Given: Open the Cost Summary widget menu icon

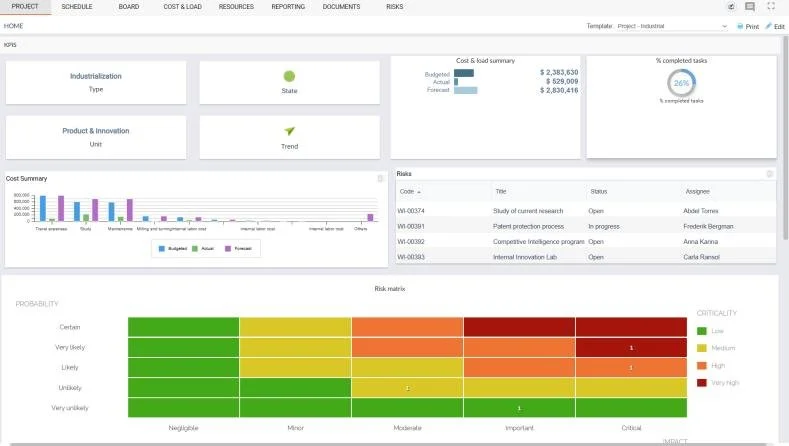Looking at the screenshot, I should click(380, 179).
